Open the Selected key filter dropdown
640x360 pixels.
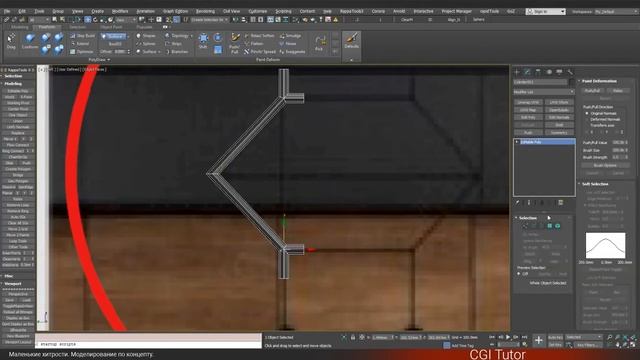pyautogui.click(x=584, y=337)
